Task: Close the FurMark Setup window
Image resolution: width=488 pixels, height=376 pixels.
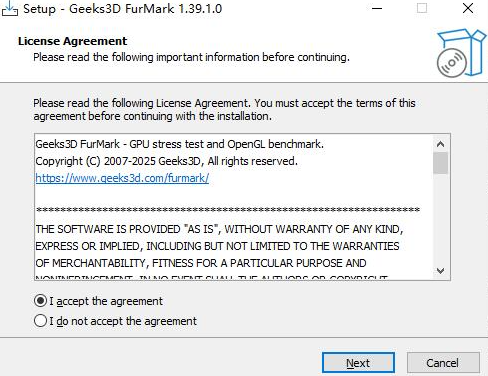Action: (x=468, y=8)
